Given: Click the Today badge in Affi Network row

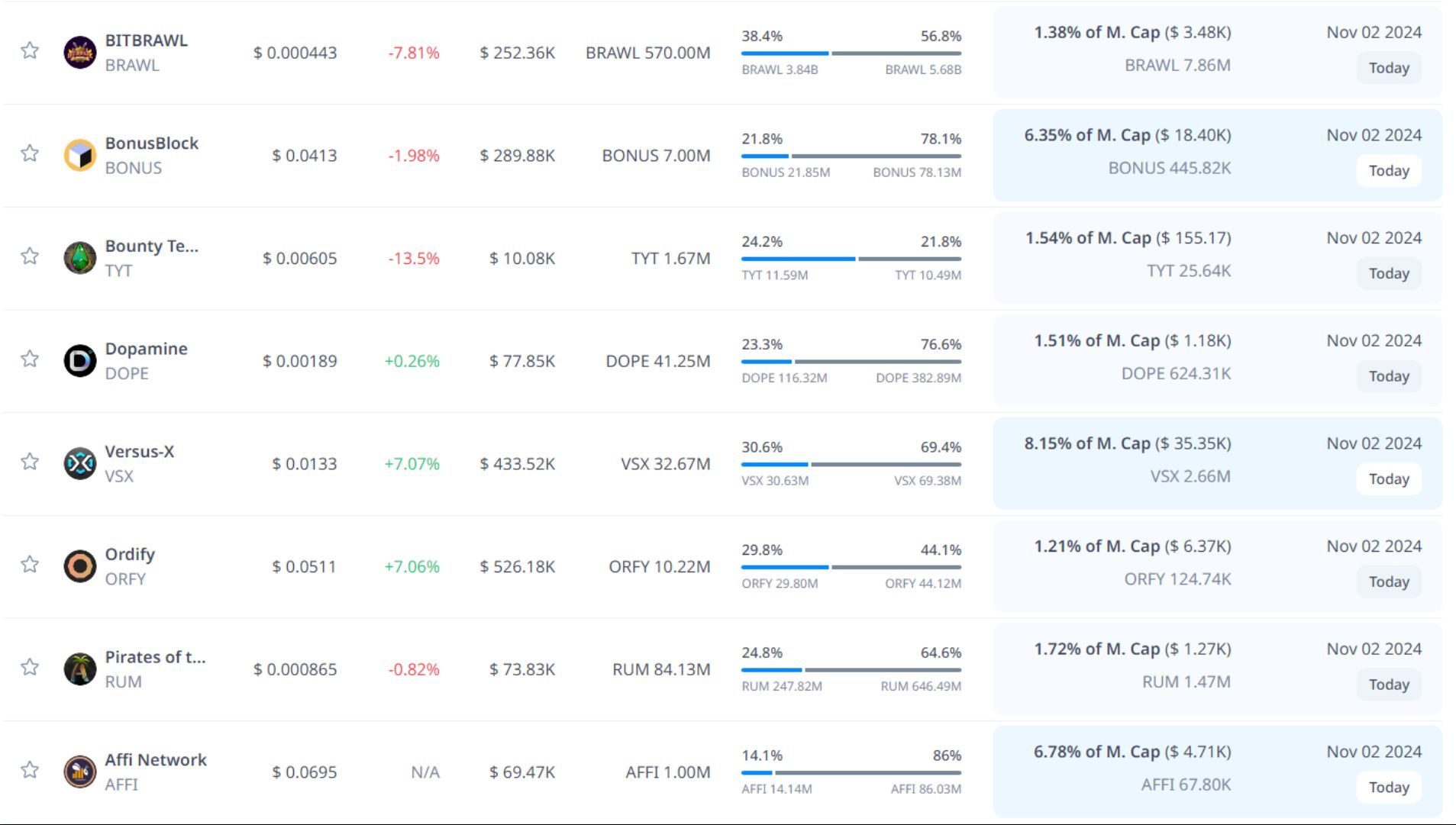Looking at the screenshot, I should point(1388,787).
